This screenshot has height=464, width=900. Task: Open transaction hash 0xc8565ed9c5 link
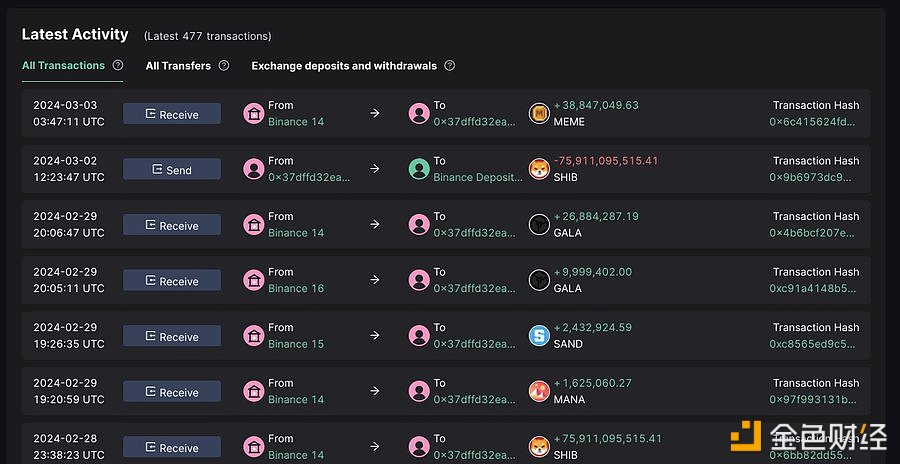pyautogui.click(x=812, y=344)
